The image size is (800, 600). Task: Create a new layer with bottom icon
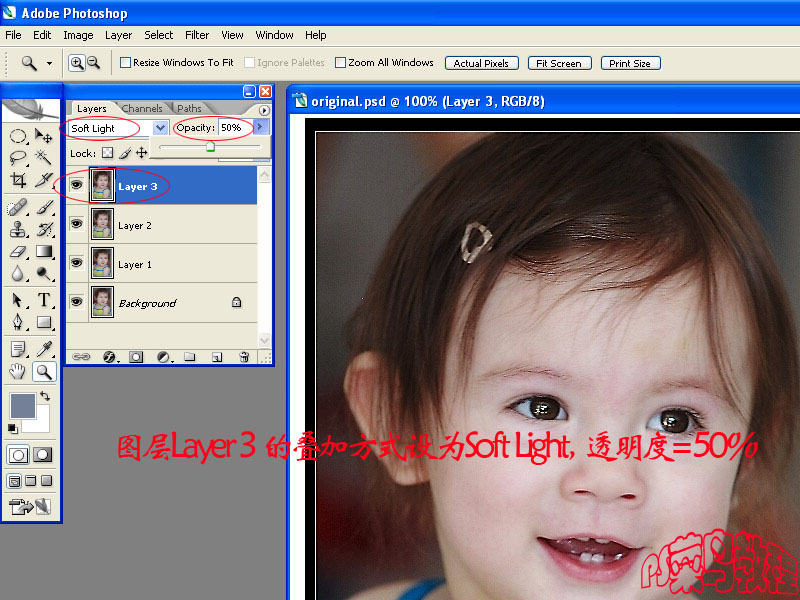point(217,357)
